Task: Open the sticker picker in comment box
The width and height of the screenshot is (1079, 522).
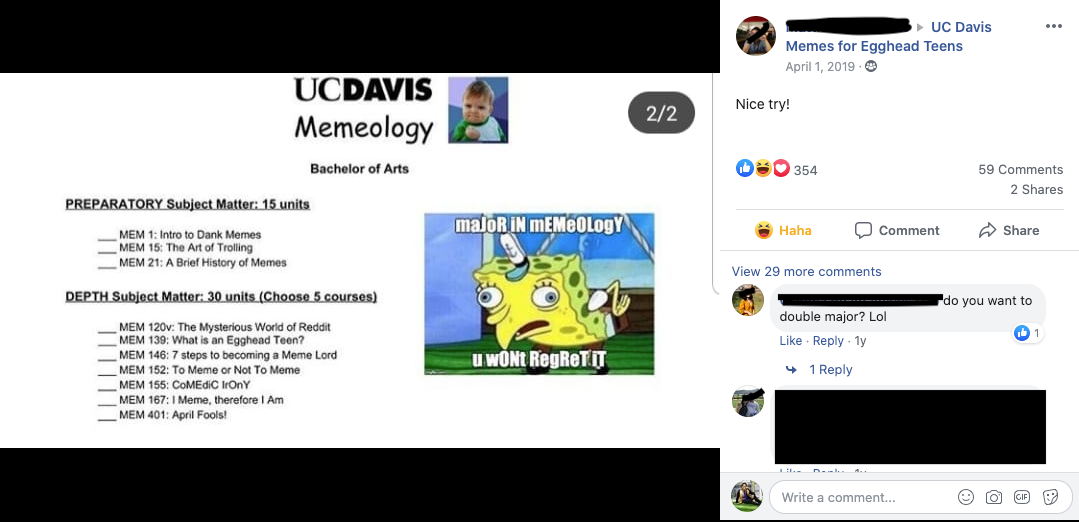Action: (1050, 497)
